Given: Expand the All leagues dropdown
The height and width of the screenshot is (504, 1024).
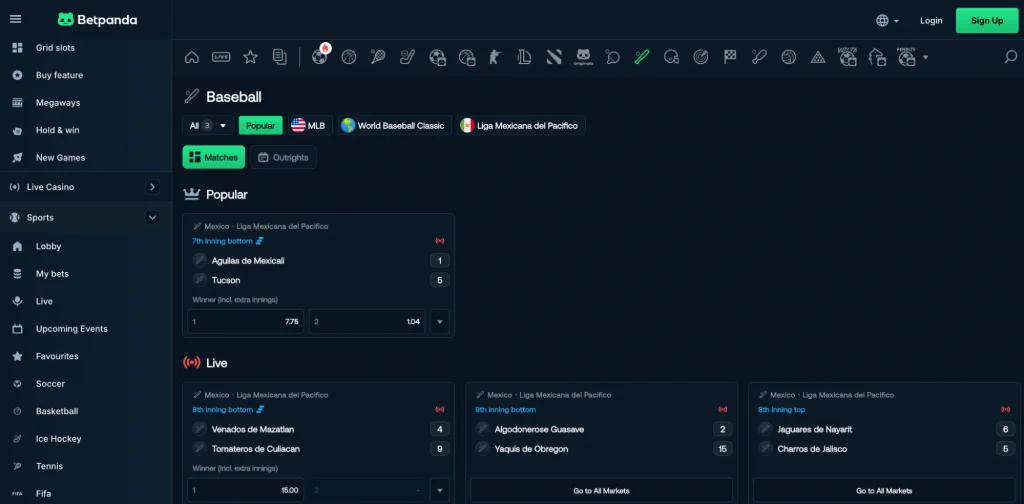Looking at the screenshot, I should pos(208,126).
